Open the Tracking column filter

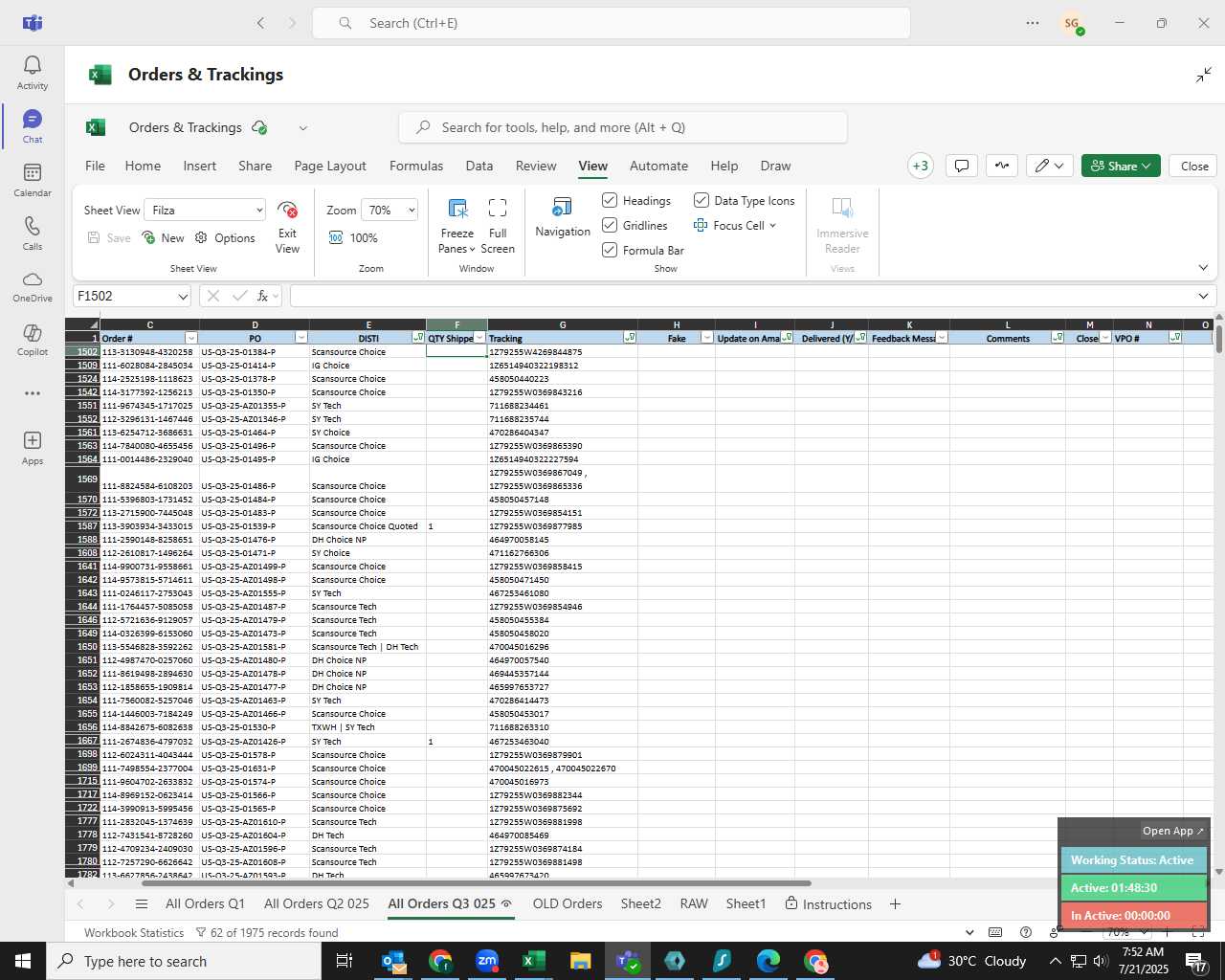630,338
